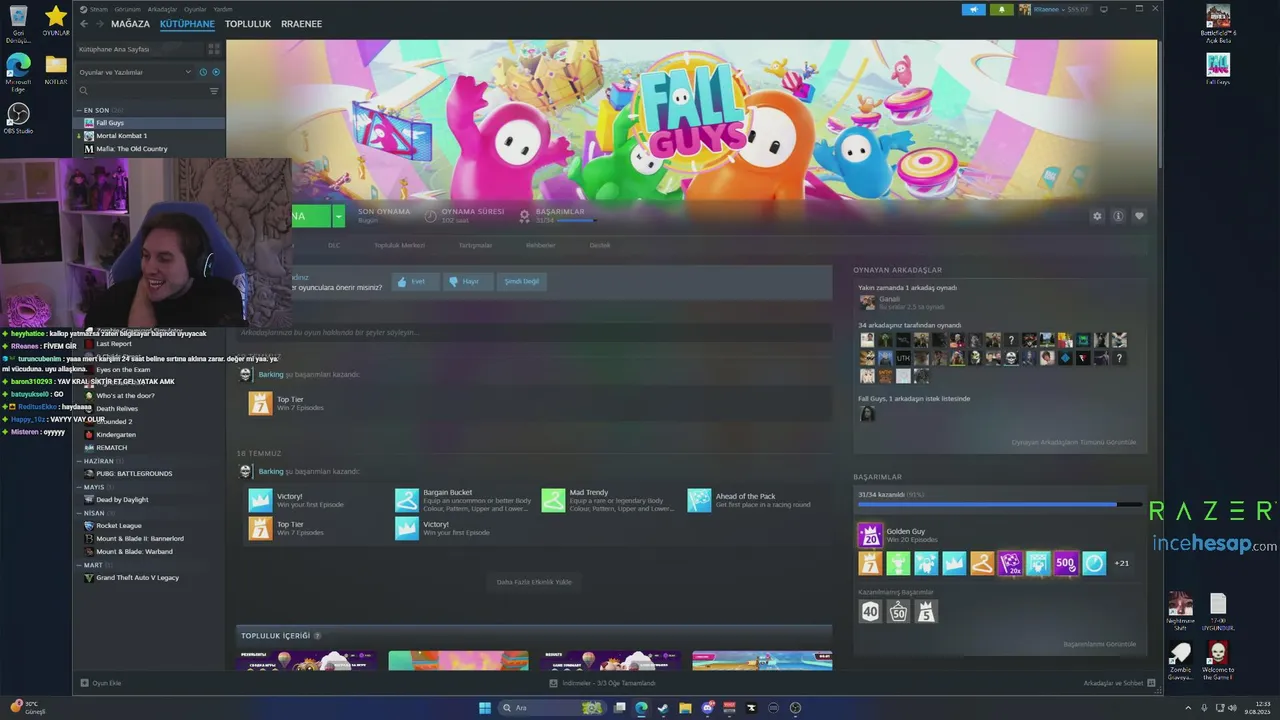1280x720 pixels.
Task: Click the locked 40 achievement icon
Action: (x=870, y=611)
